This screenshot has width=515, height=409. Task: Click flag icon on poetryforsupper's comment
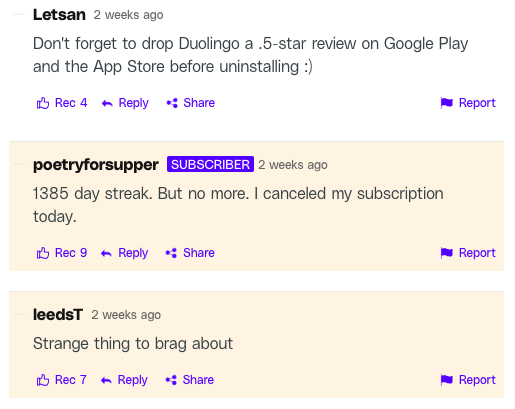[x=447, y=253]
